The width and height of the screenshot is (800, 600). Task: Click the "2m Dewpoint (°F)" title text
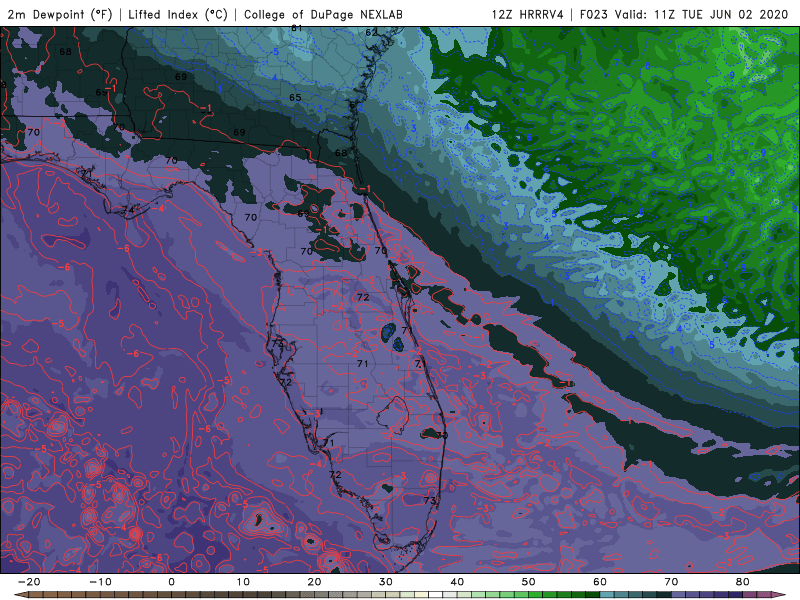pos(60,14)
